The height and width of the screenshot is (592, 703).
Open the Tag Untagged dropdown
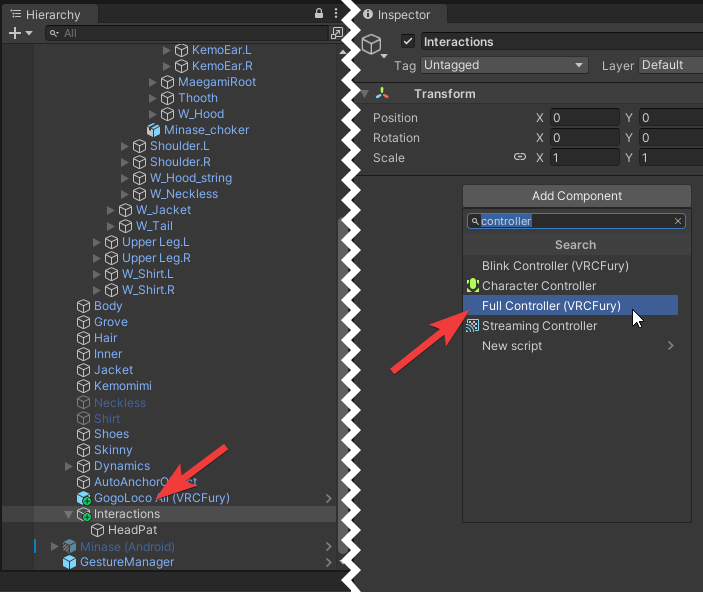point(504,65)
